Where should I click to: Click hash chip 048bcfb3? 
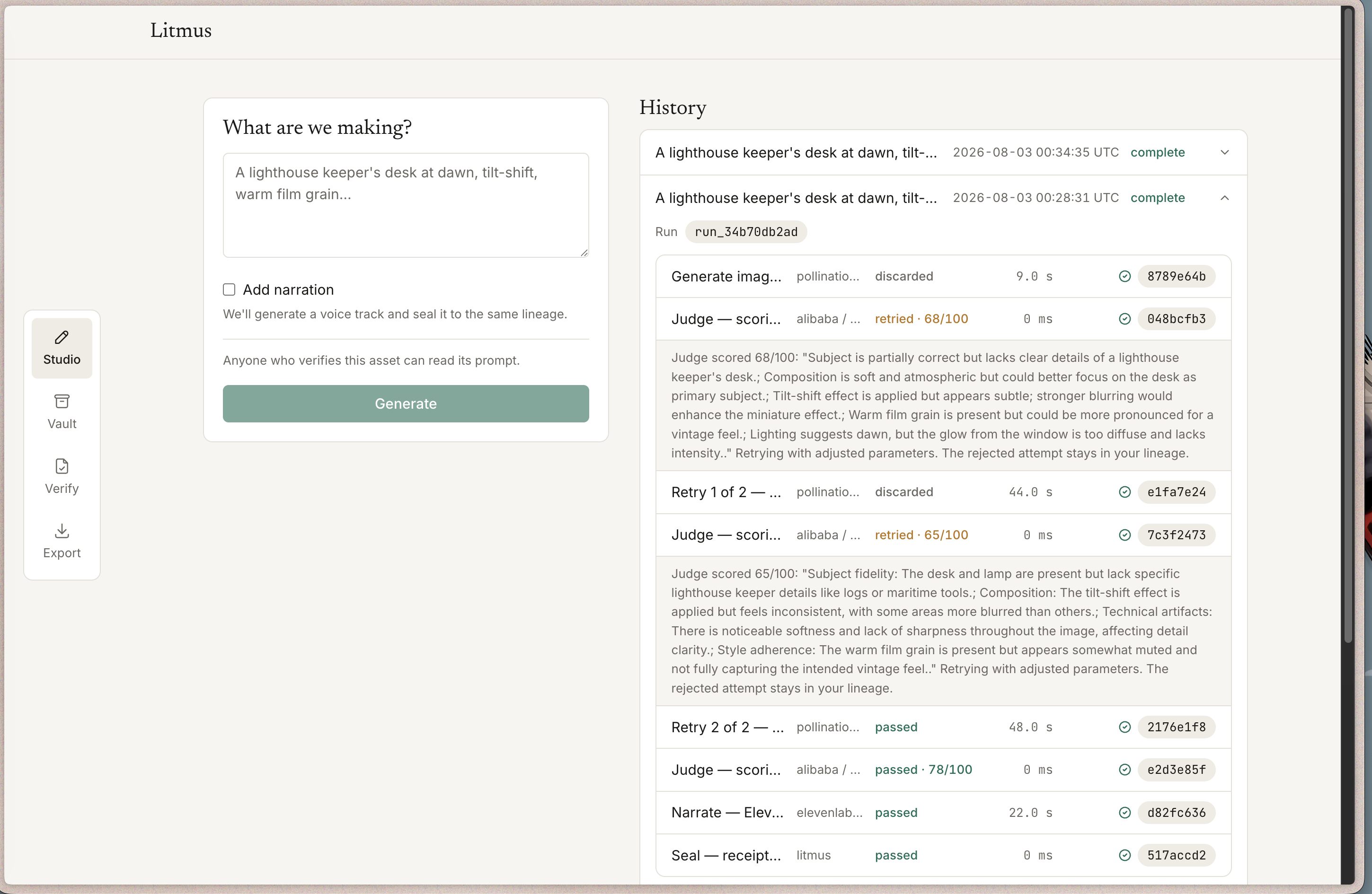tap(1176, 319)
